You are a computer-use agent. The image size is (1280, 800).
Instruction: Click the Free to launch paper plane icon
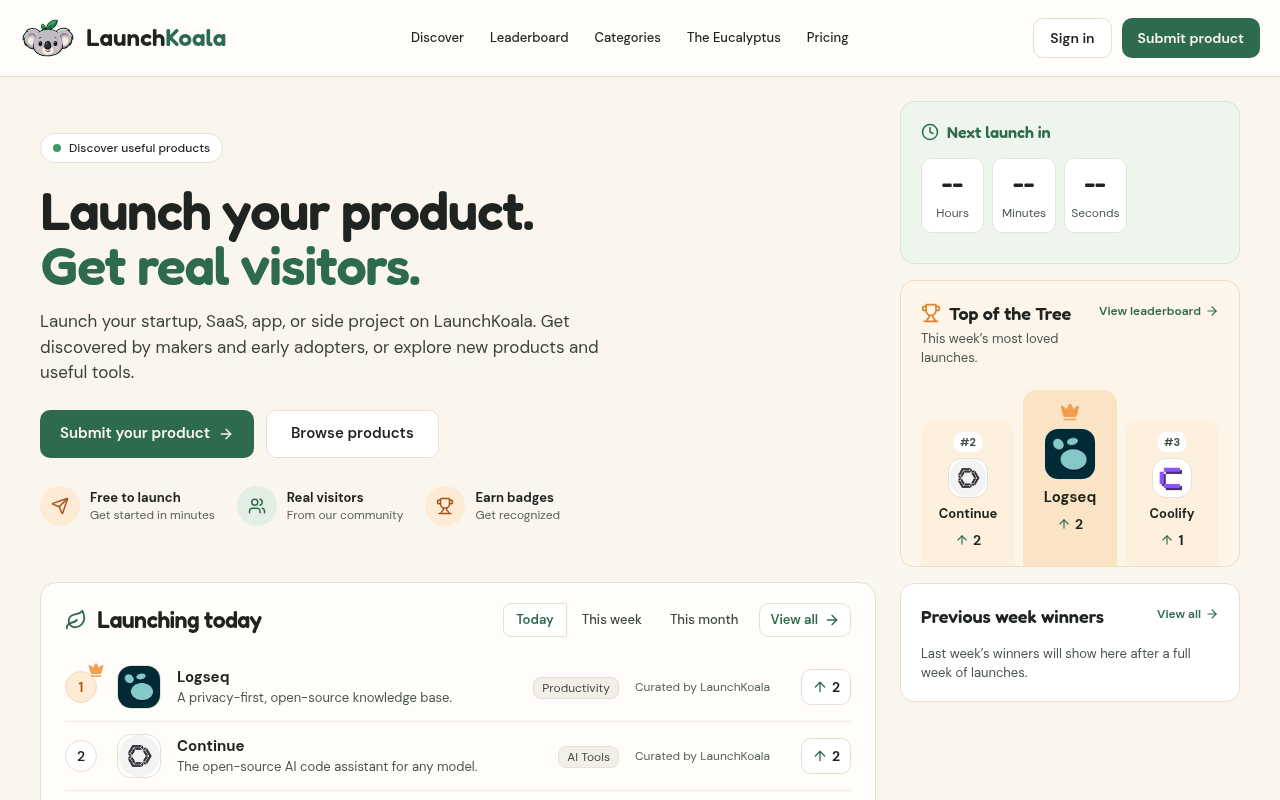coord(60,506)
